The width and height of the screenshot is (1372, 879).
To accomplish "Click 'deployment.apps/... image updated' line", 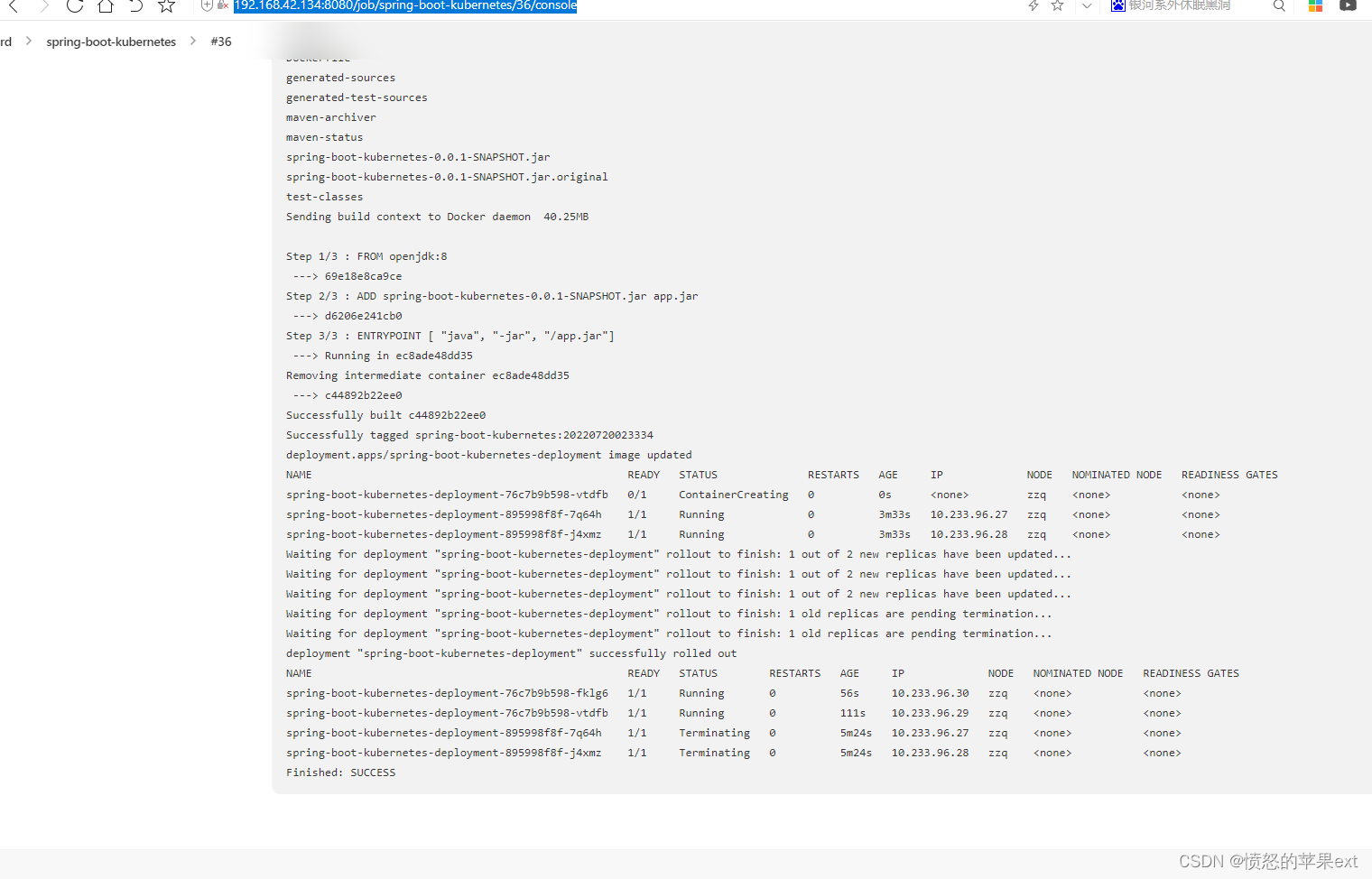I will point(489,455).
